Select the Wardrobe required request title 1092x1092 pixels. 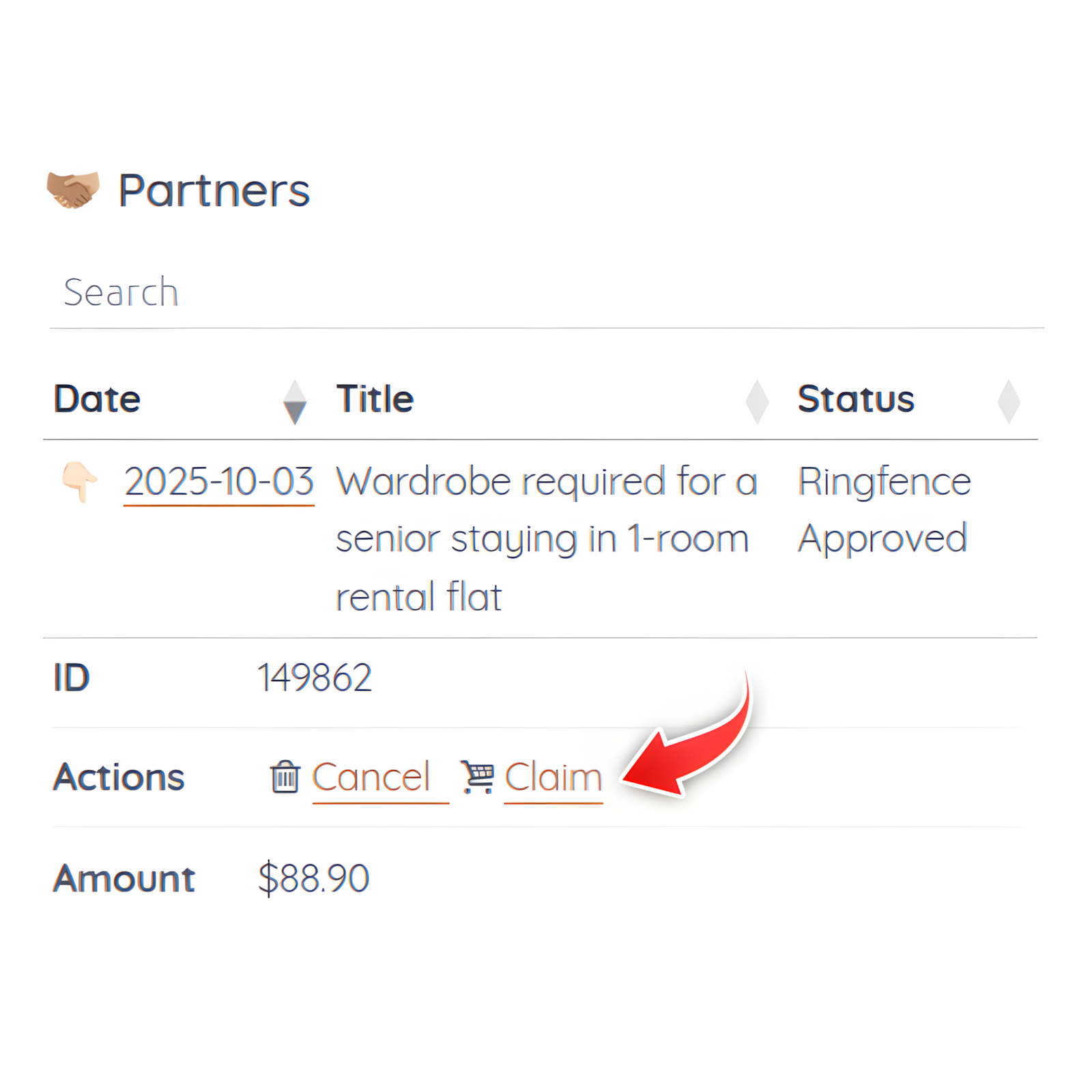pyautogui.click(x=546, y=538)
